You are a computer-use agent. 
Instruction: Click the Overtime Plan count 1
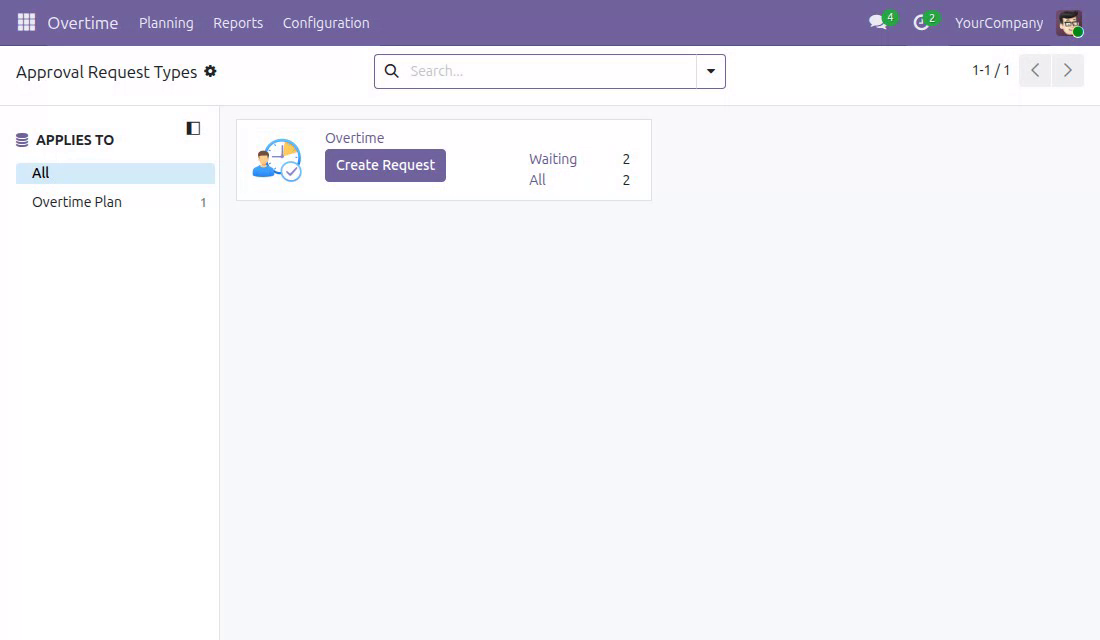coord(203,203)
